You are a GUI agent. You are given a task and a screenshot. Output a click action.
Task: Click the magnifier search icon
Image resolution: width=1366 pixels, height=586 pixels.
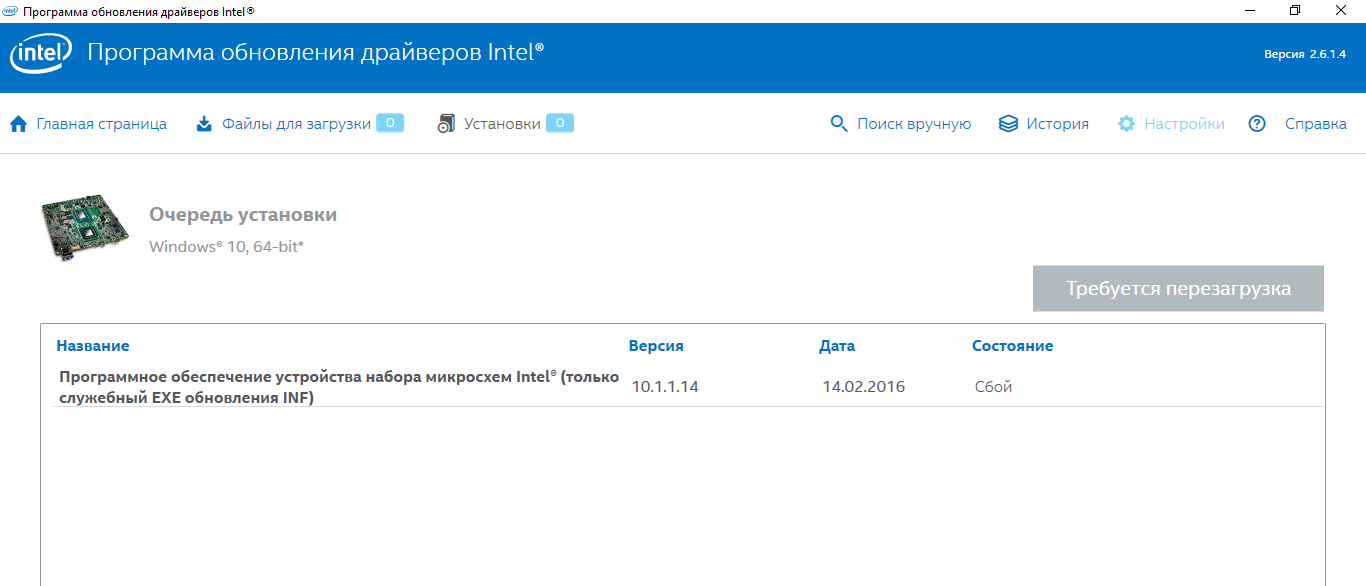point(839,124)
